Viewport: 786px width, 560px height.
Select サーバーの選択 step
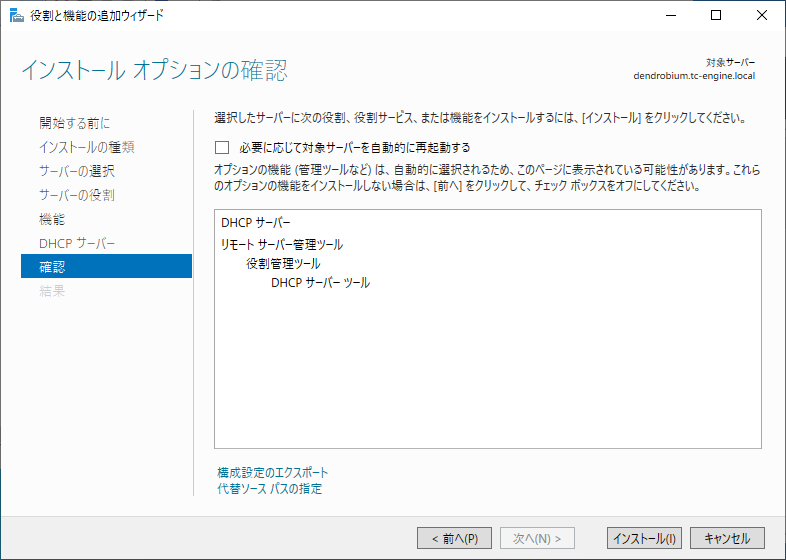click(77, 171)
